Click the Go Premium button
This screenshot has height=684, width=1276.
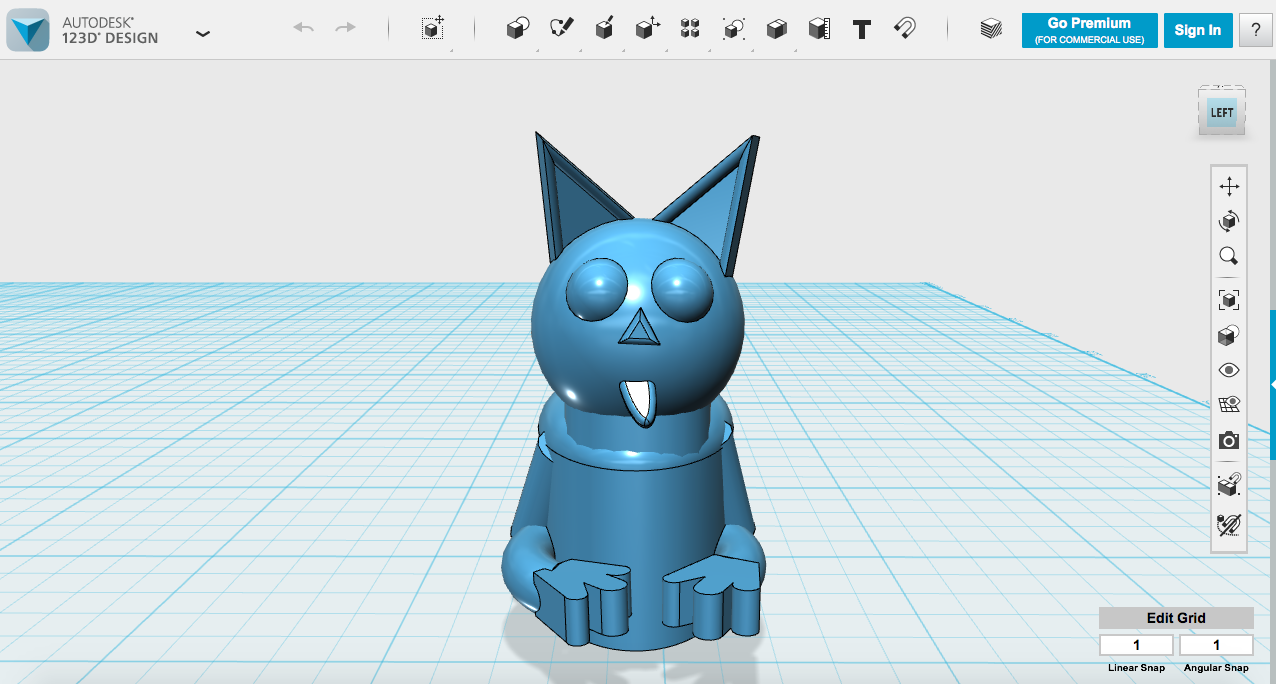click(1089, 30)
